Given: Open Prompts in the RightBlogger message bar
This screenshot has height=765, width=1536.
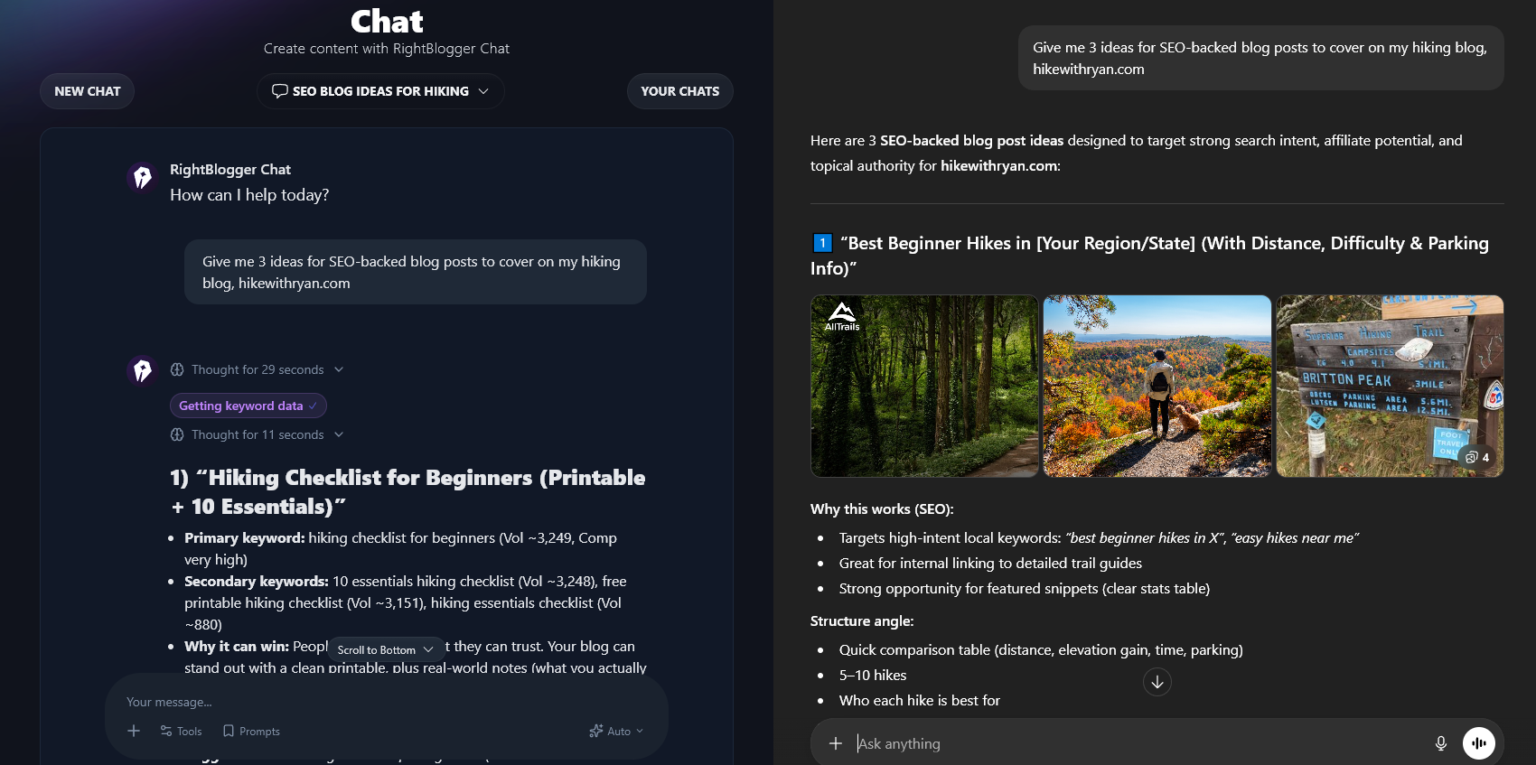Looking at the screenshot, I should 251,731.
